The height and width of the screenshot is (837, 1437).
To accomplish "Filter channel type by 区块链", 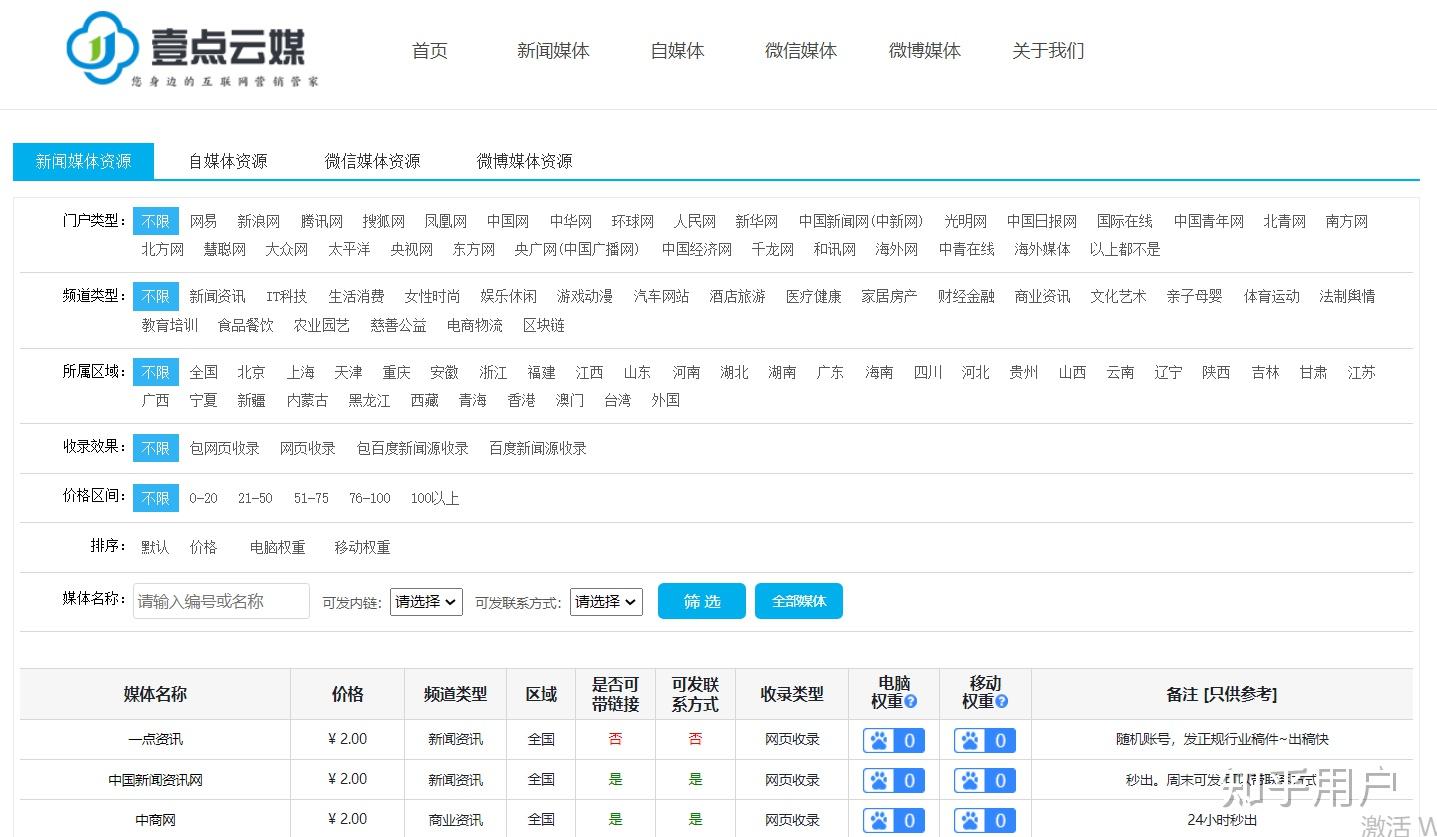I will [x=544, y=325].
